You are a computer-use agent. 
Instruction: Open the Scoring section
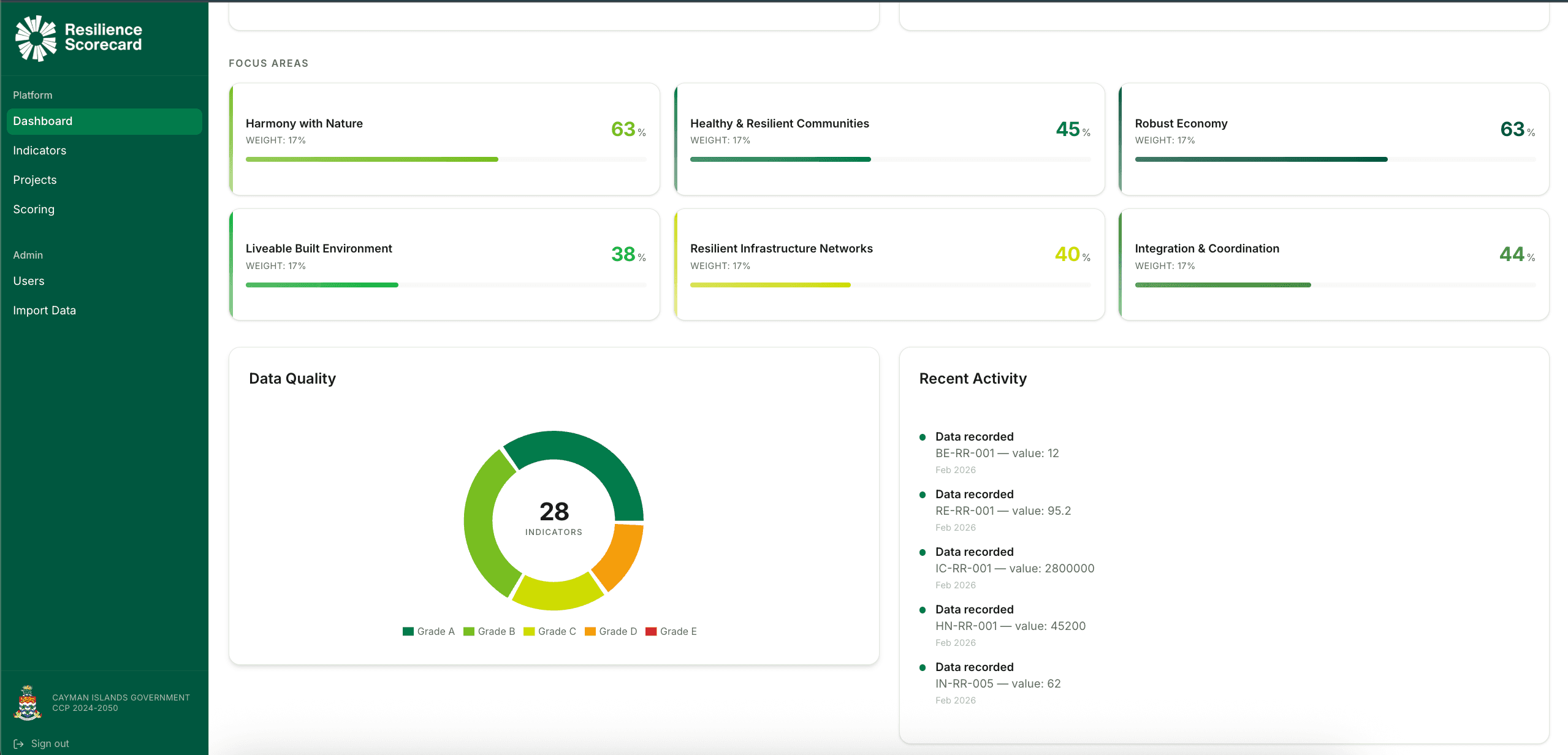pos(34,209)
